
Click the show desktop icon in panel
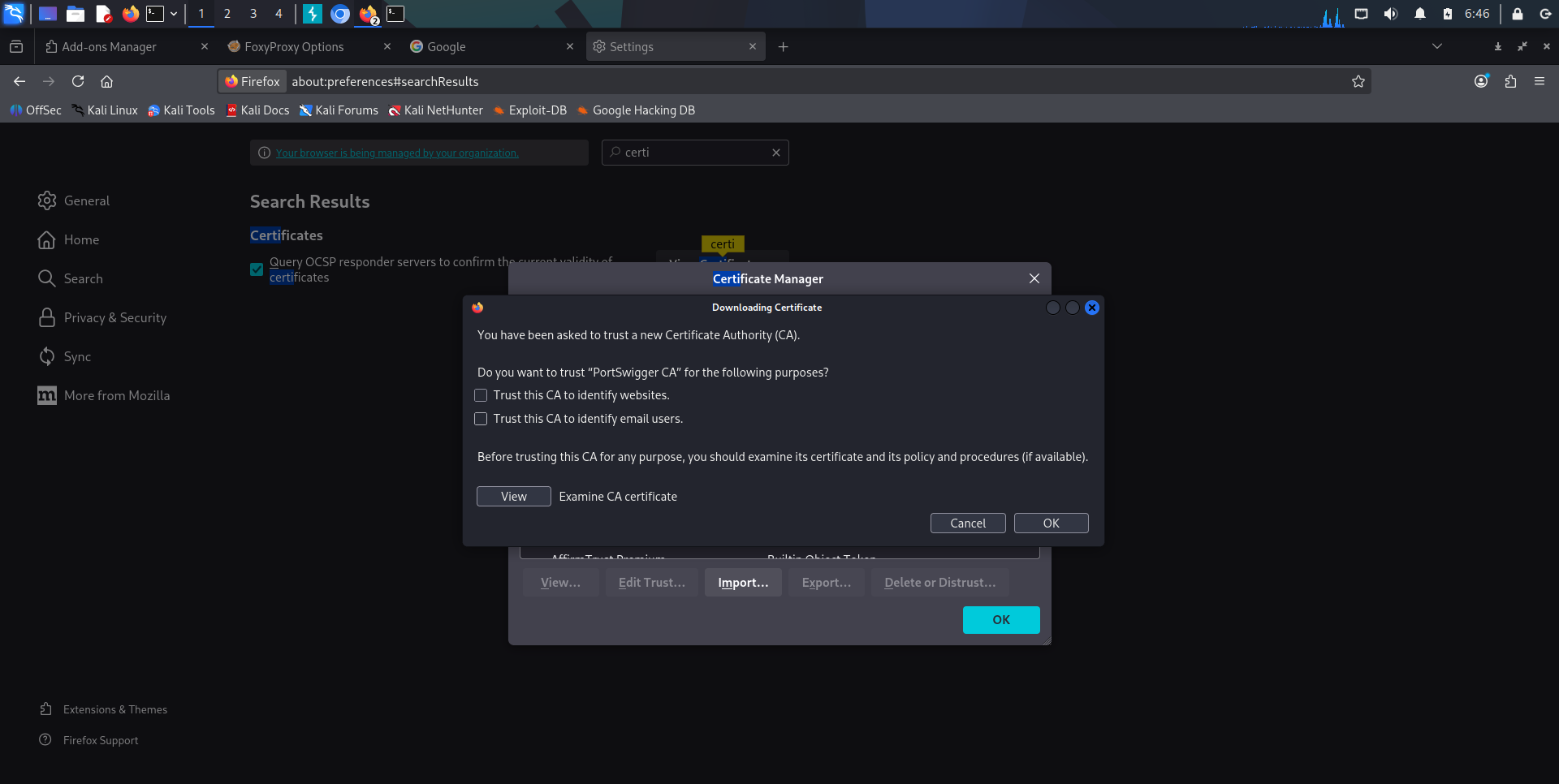click(x=48, y=14)
